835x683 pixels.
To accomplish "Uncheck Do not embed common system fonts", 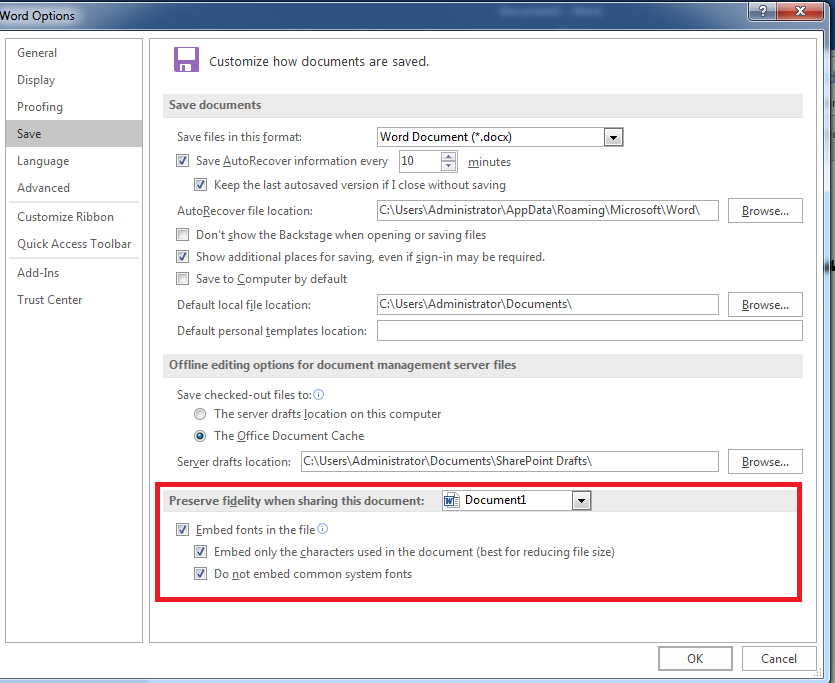I will (201, 574).
